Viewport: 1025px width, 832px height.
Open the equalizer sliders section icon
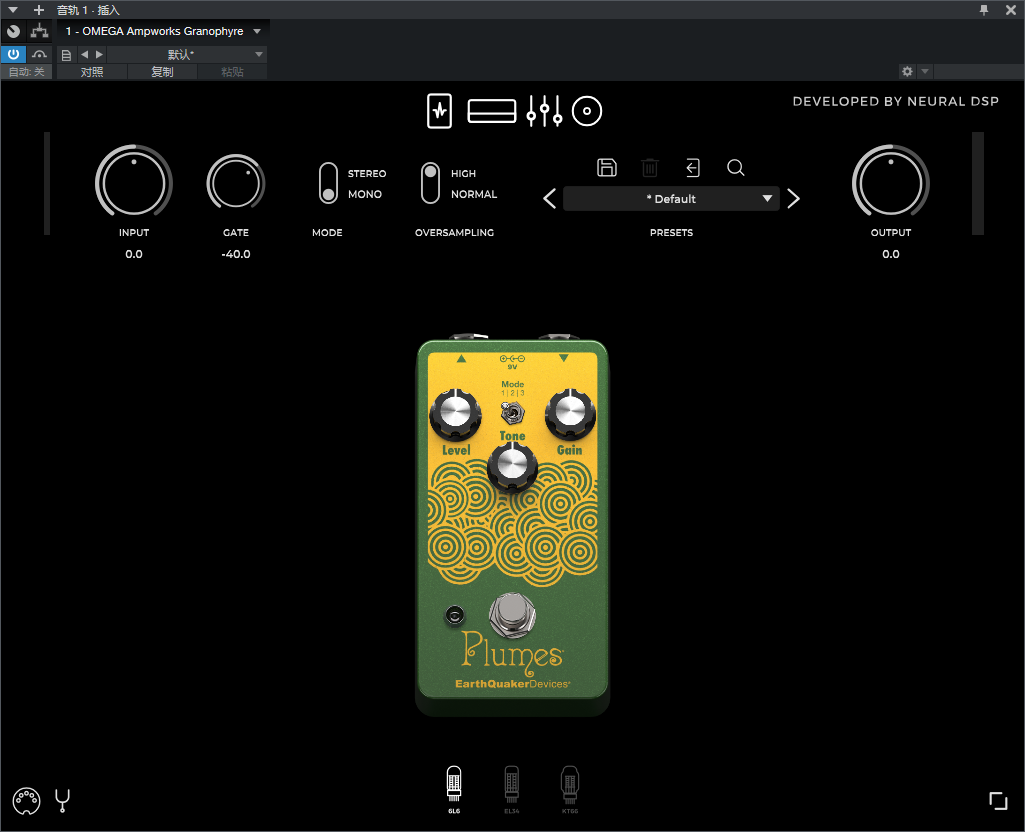tap(544, 111)
